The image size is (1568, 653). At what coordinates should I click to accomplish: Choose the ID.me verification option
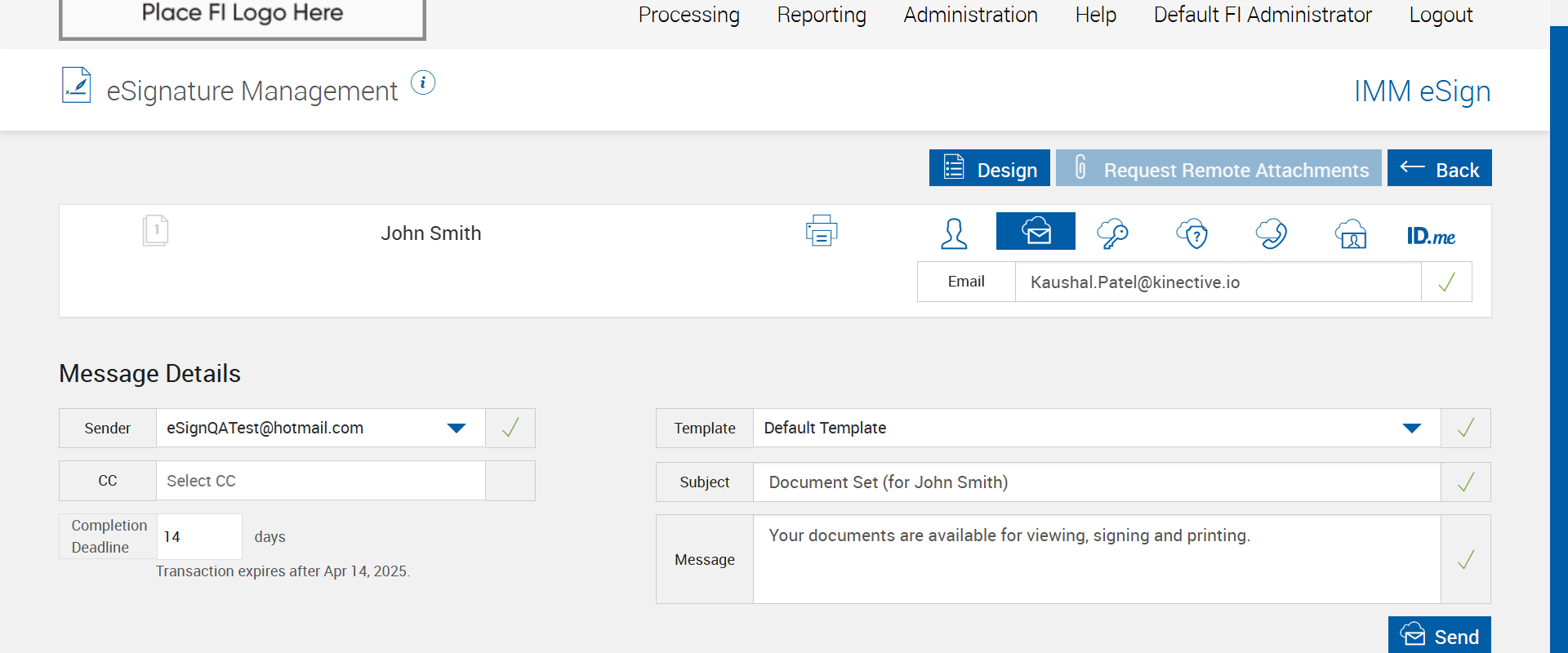coord(1431,236)
